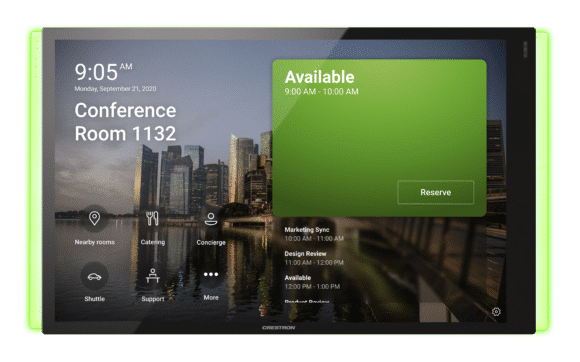Viewport: 580px width, 362px height.
Task: Tap the Conference Room 1132 title
Action: 125,122
